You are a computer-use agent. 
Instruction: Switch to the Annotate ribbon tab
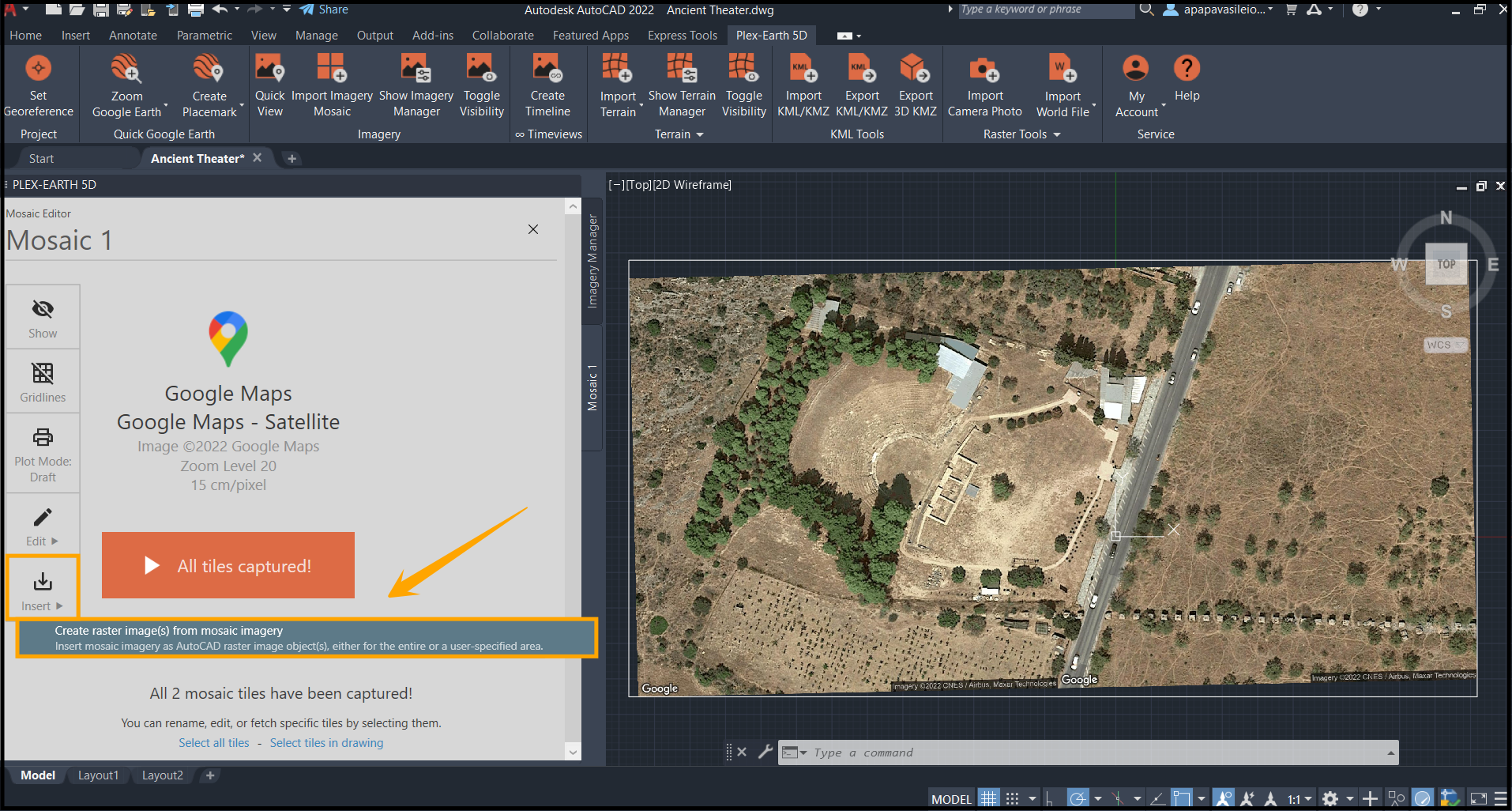(133, 36)
